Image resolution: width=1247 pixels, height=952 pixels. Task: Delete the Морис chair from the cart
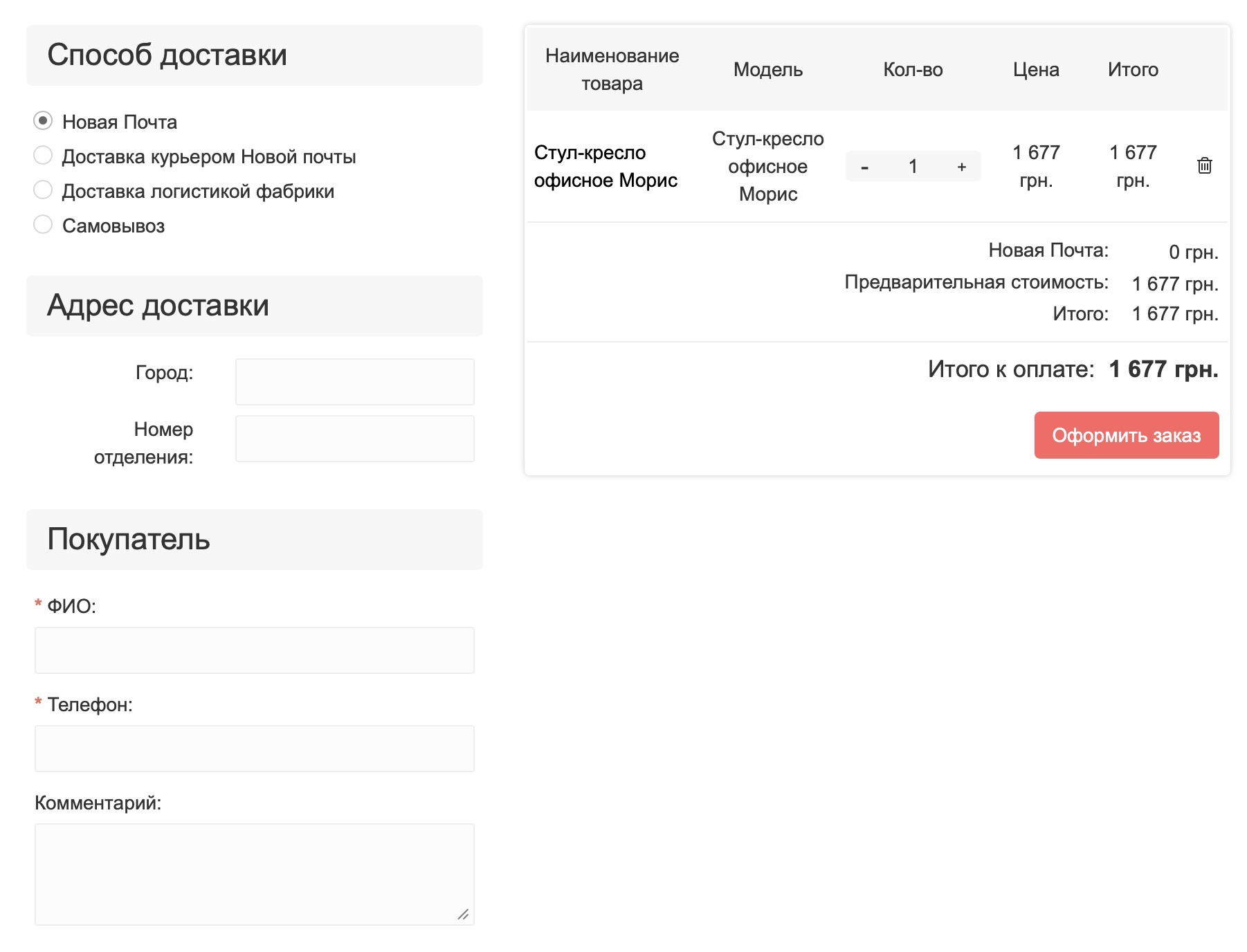click(x=1204, y=166)
